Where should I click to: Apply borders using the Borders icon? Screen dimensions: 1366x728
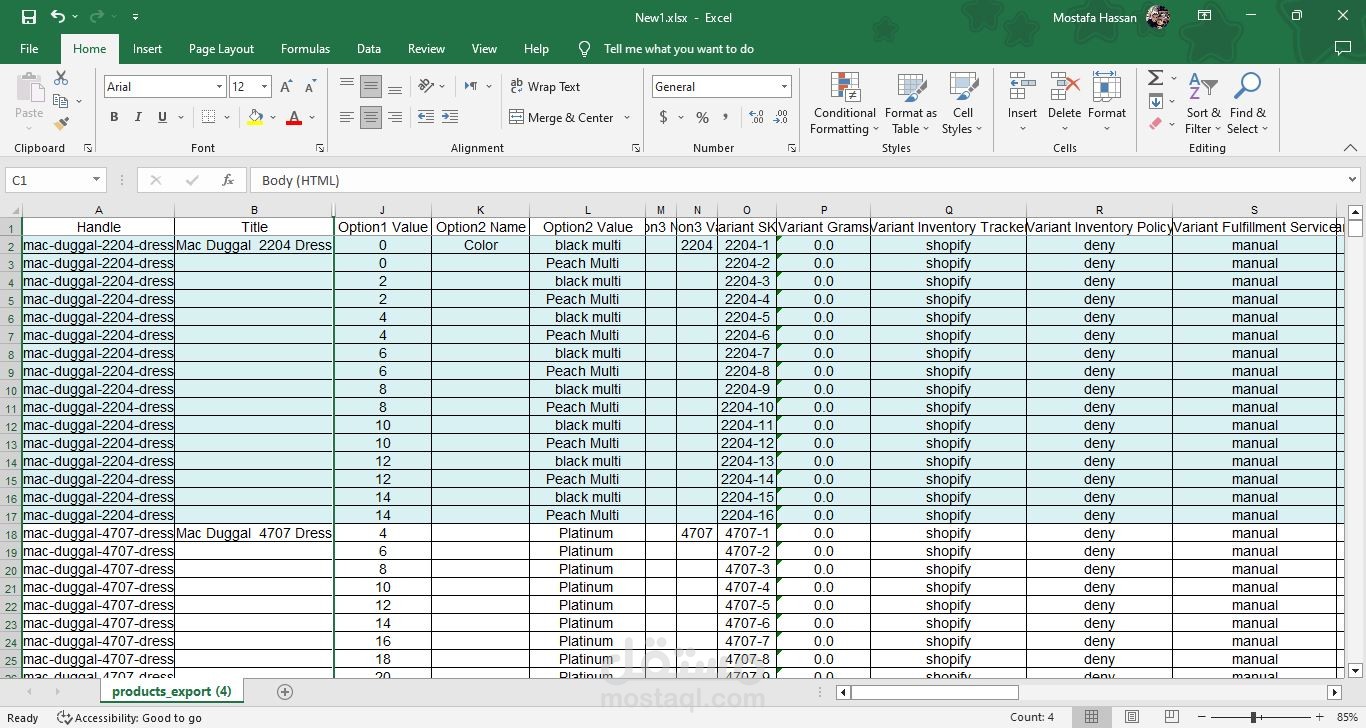[206, 117]
